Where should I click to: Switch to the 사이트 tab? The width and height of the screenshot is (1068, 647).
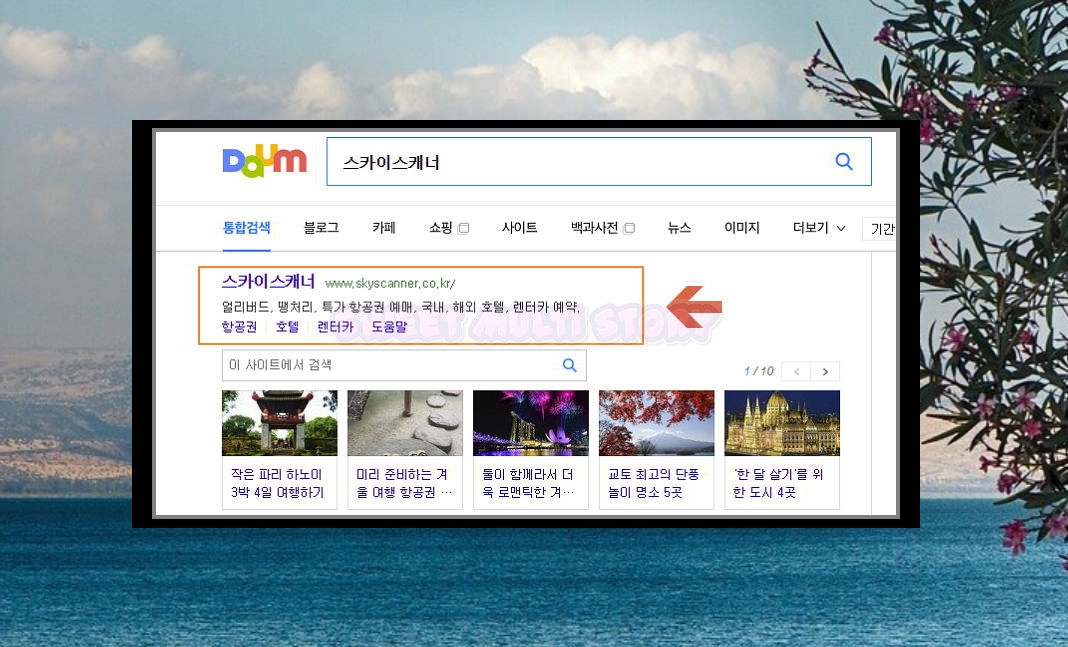[x=519, y=227]
